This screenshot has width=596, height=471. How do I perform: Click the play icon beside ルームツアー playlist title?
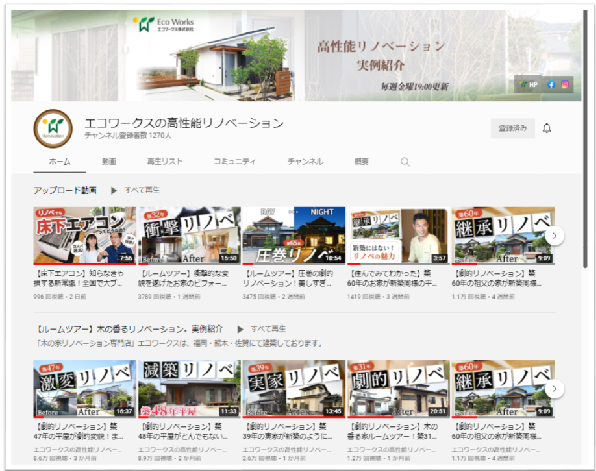pyautogui.click(x=240, y=329)
